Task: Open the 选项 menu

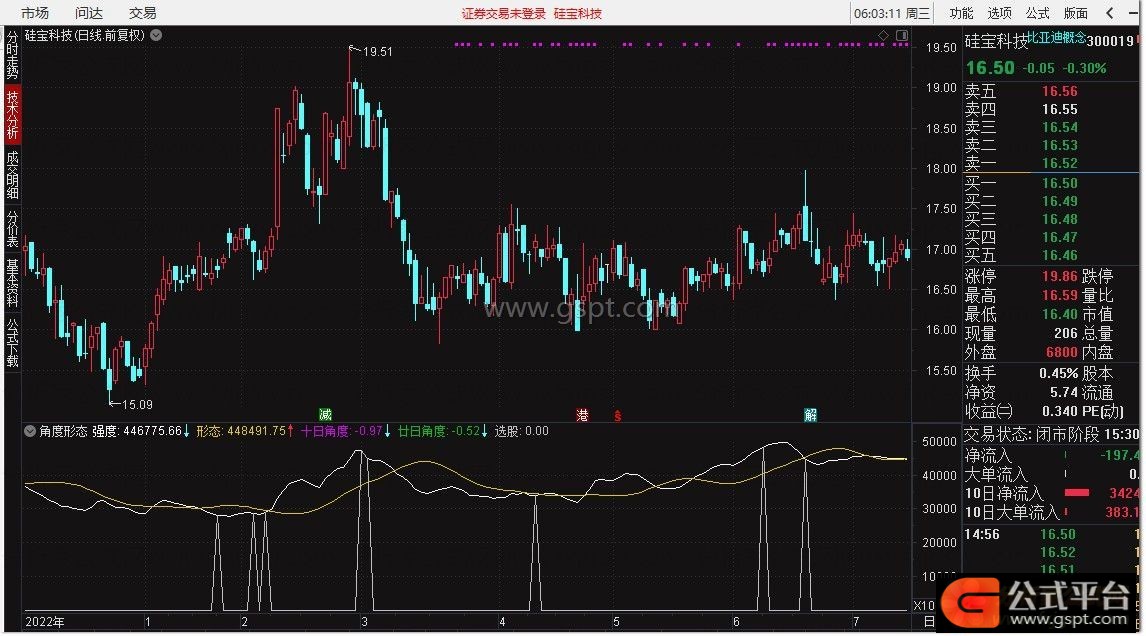Action: pos(999,13)
